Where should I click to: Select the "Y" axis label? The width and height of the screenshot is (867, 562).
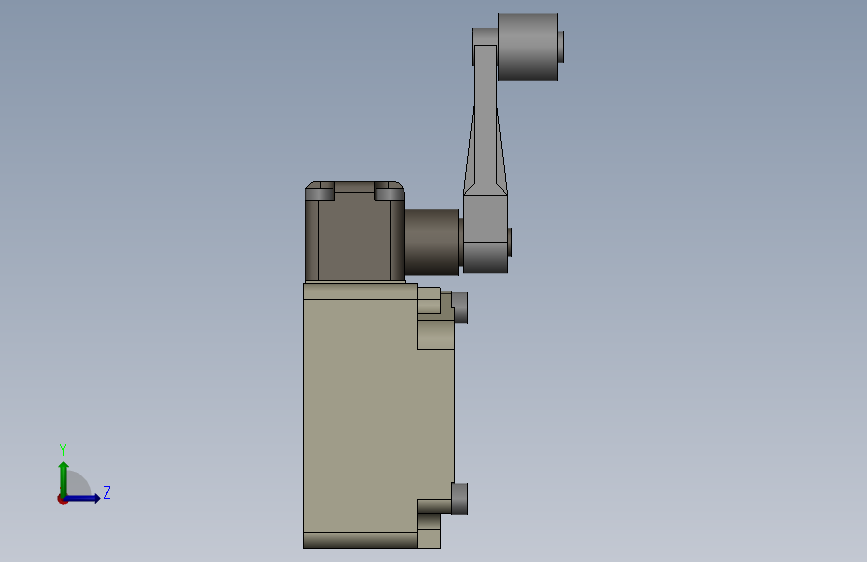pyautogui.click(x=63, y=449)
